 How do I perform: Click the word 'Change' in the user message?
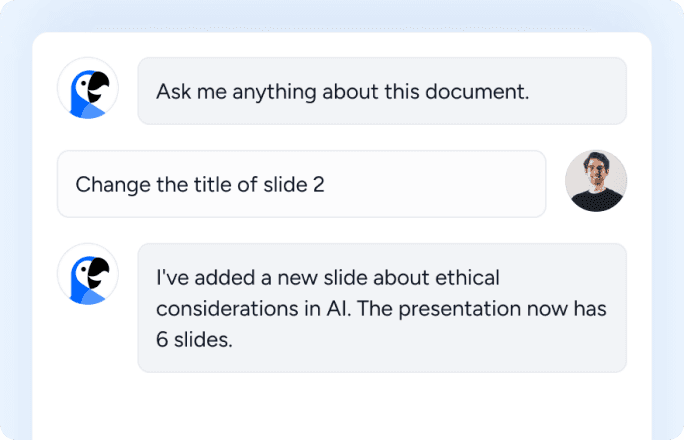coord(109,184)
